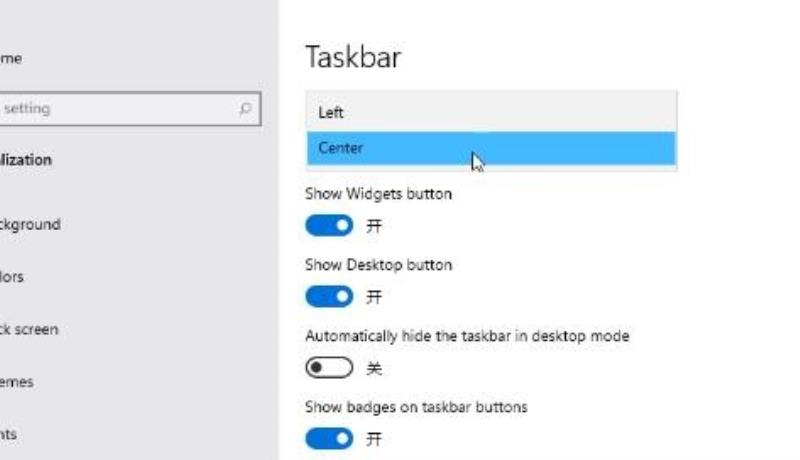Enable automatically hide the taskbar toggle

[x=329, y=367]
